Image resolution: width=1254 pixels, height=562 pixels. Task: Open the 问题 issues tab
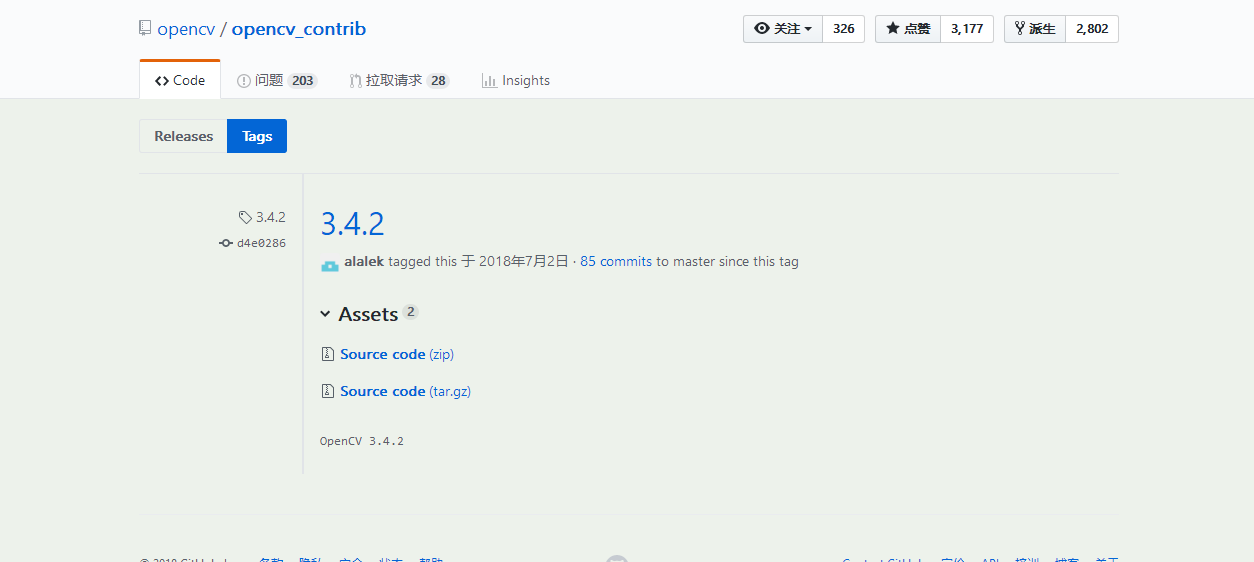pyautogui.click(x=277, y=81)
